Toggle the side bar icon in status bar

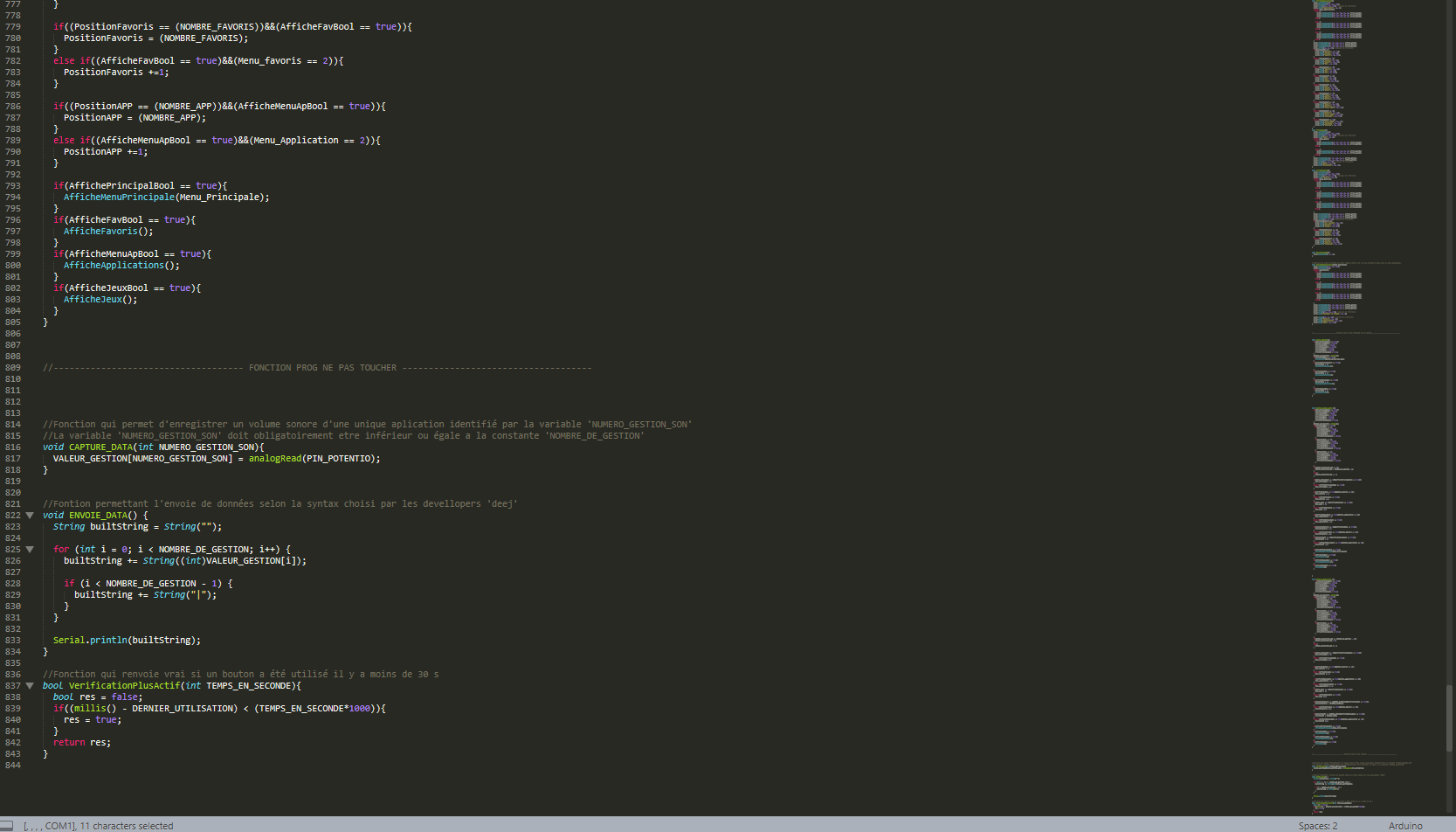(x=6, y=825)
